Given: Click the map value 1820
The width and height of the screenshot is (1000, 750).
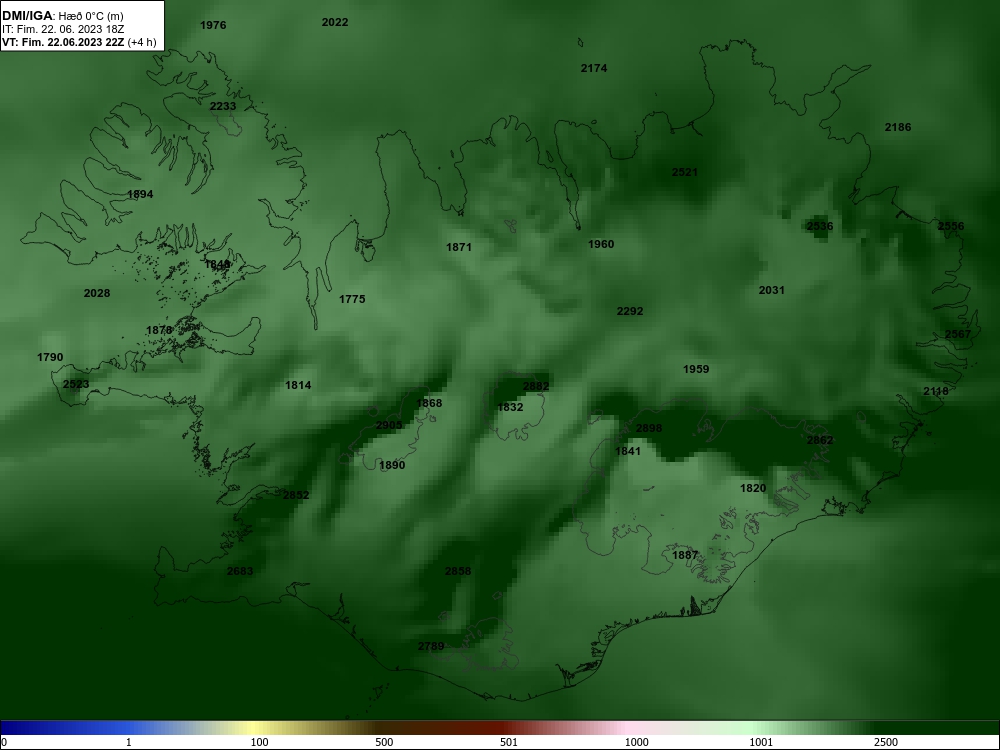Looking at the screenshot, I should point(753,489).
